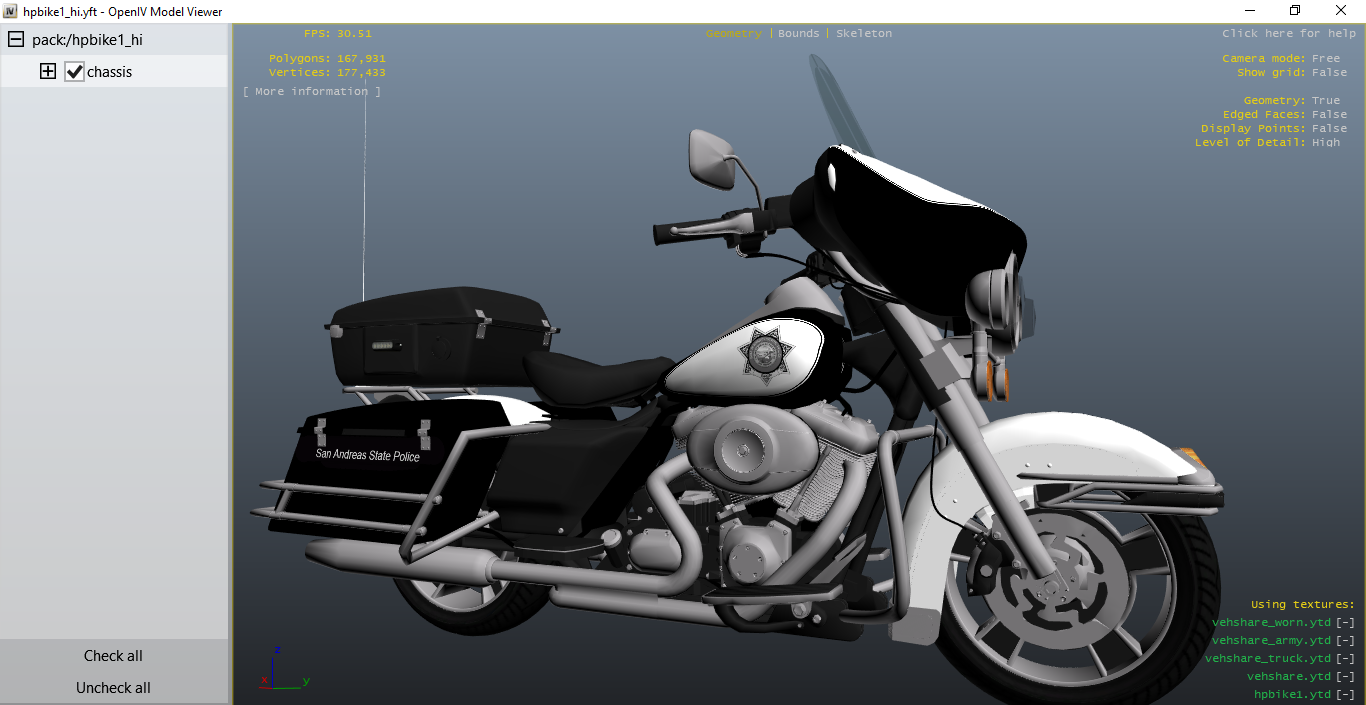This screenshot has width=1366, height=705.
Task: Restore down the Model Viewer window
Action: (x=1295, y=11)
